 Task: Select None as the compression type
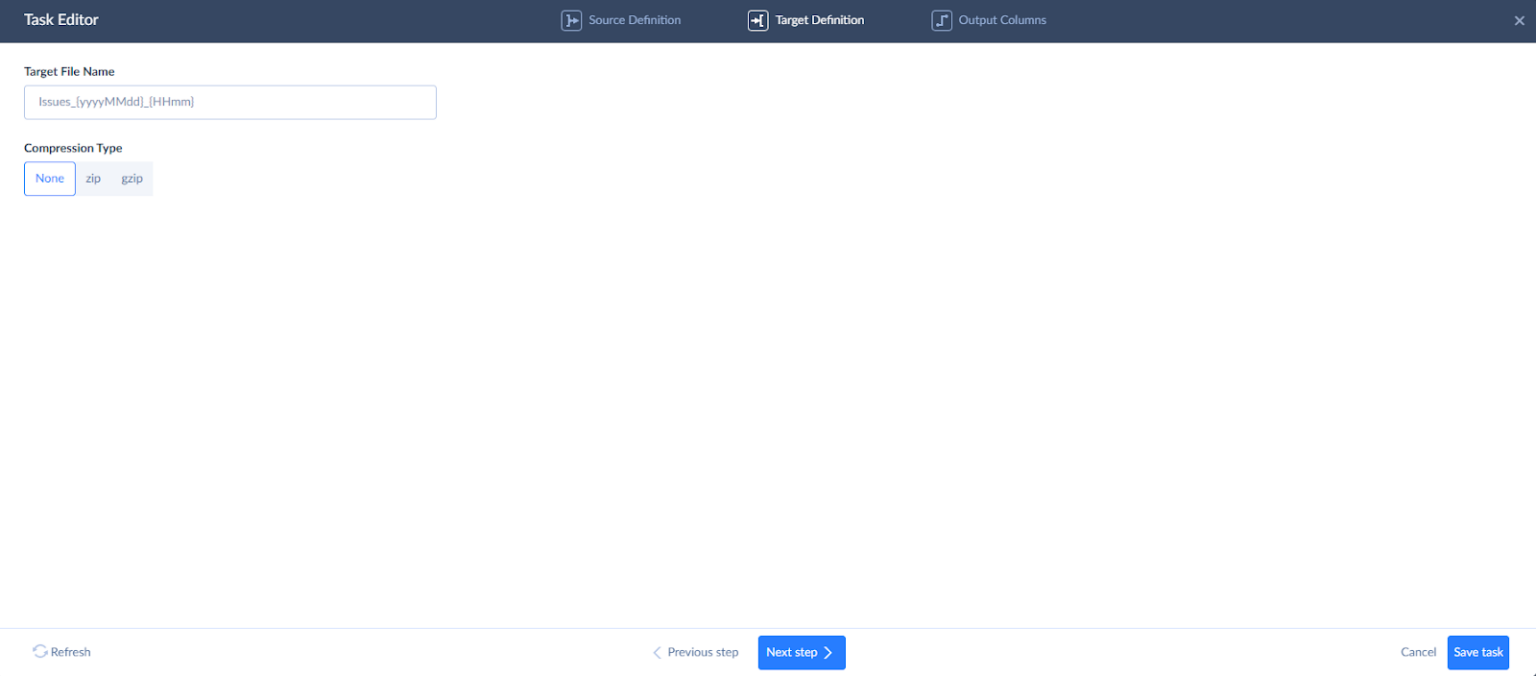point(49,178)
